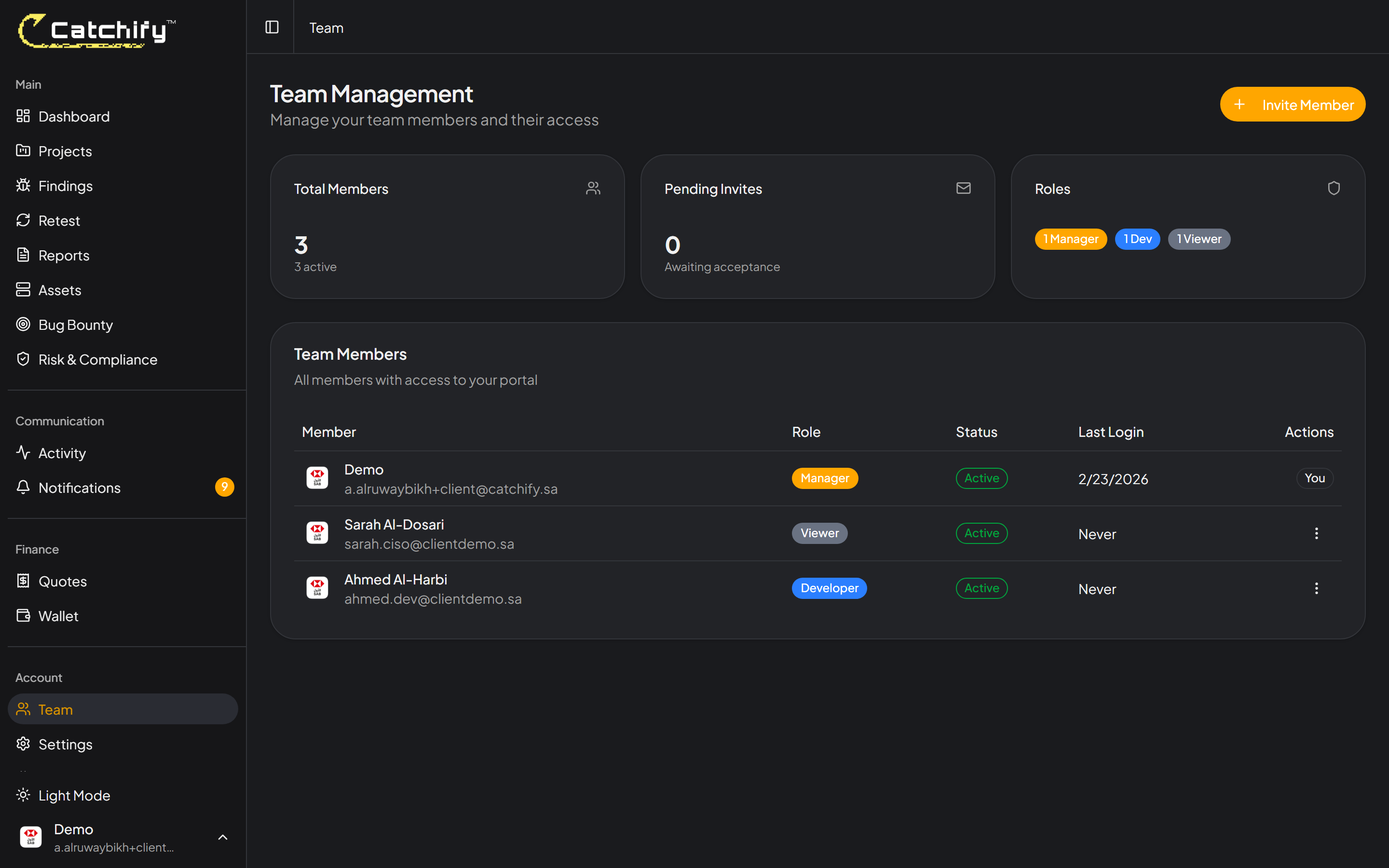This screenshot has width=1389, height=868.
Task: Toggle the sidebar with the panel icon
Action: coord(271,27)
